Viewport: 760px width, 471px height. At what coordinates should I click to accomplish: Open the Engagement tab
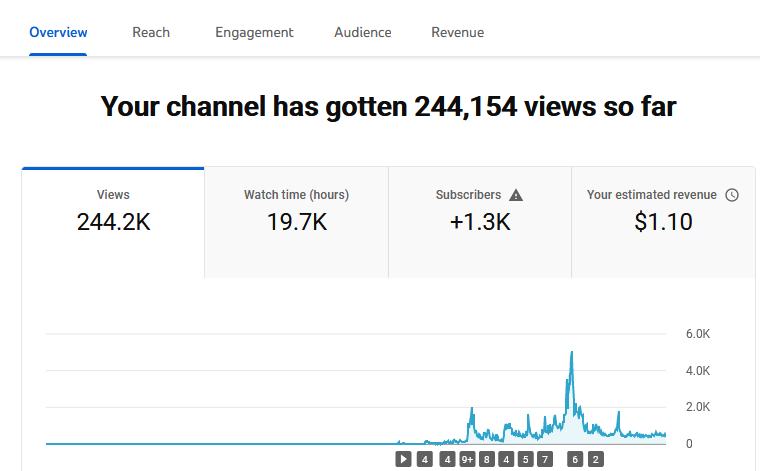pos(254,32)
